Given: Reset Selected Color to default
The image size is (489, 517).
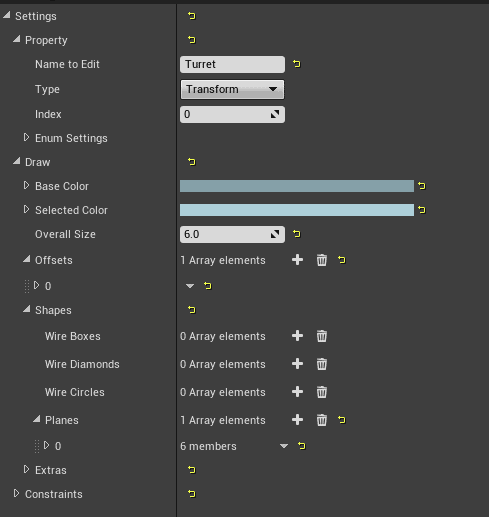Looking at the screenshot, I should tap(422, 210).
